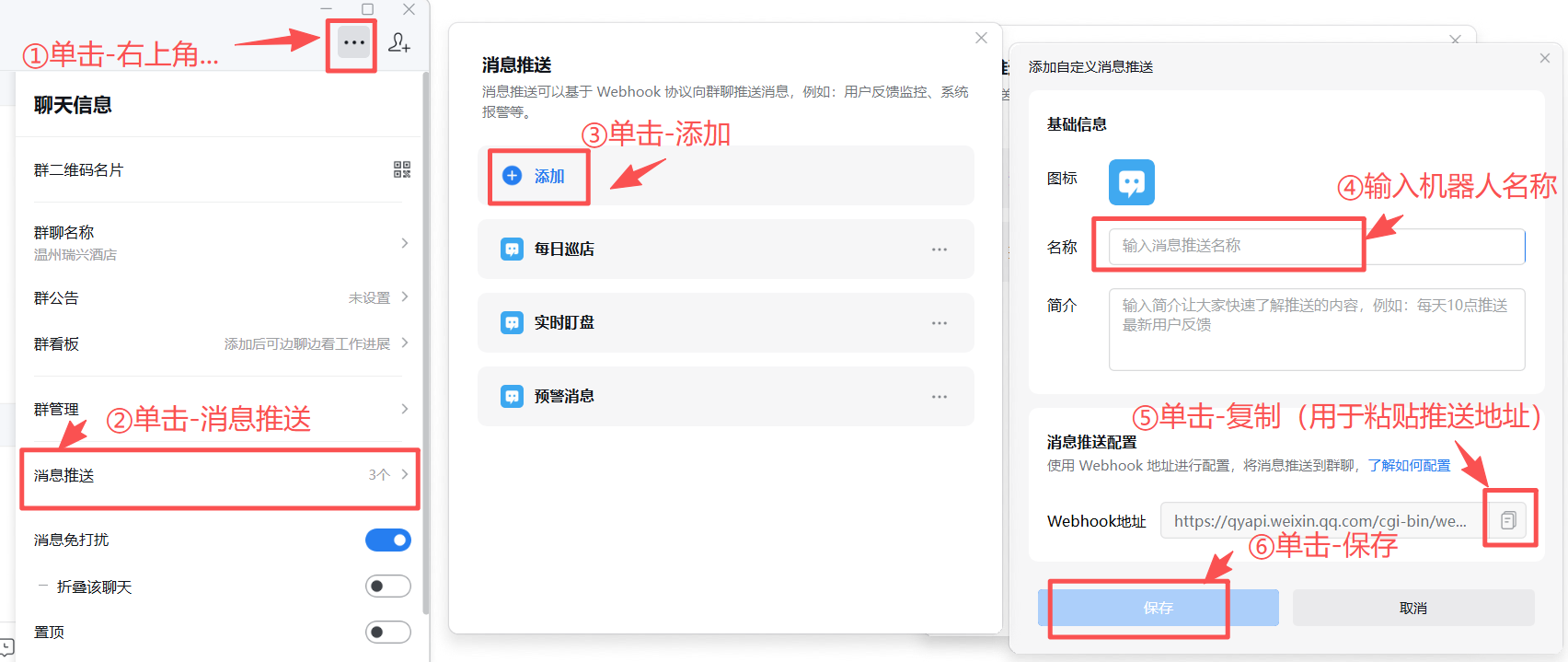Open more options for 每日巡店
The height and width of the screenshot is (662, 1568).
coord(939,250)
